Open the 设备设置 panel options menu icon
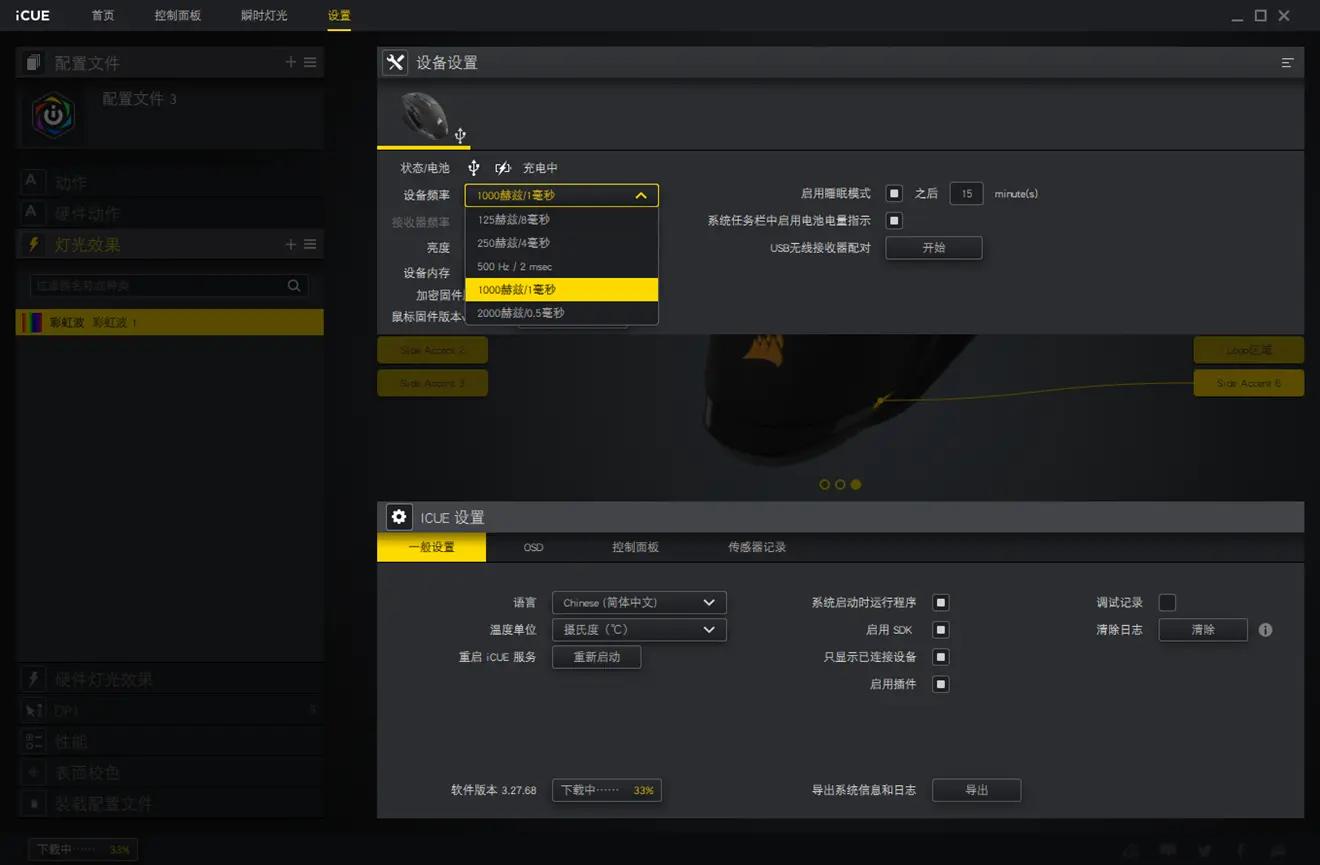 [x=1287, y=62]
